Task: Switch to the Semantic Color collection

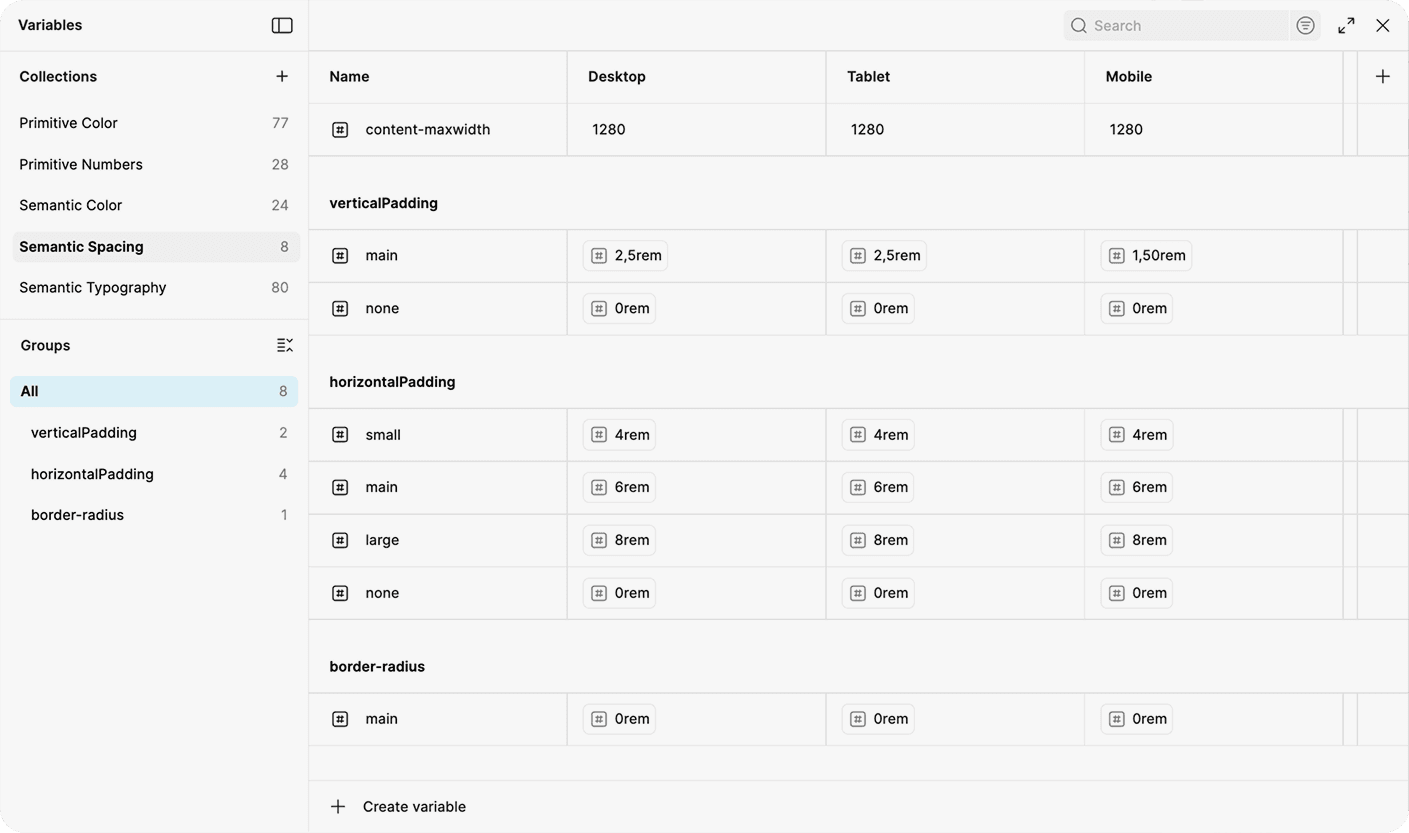Action: tap(70, 205)
